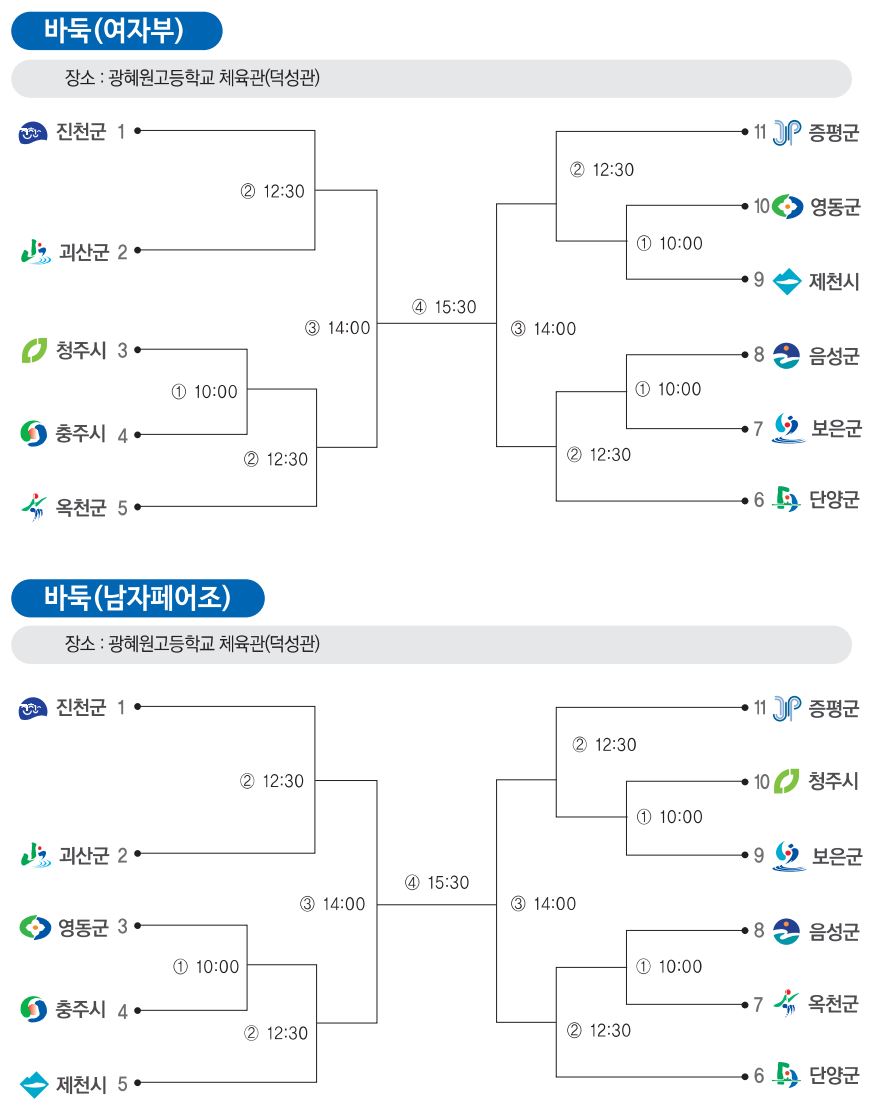The image size is (878, 1116).
Task: Click the 보은군 logo at seed 9
Action: [787, 856]
